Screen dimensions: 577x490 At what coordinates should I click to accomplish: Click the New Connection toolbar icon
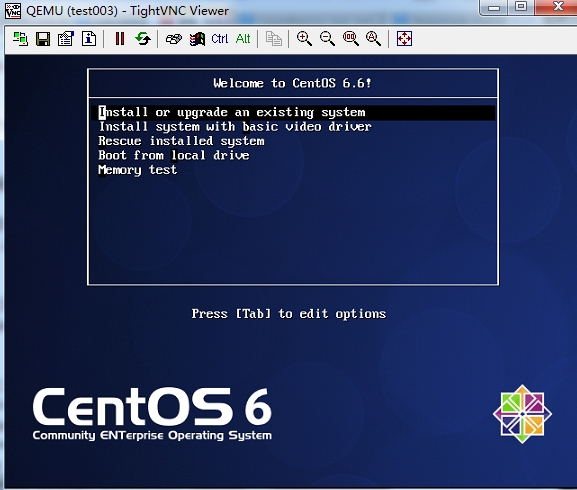[20, 39]
